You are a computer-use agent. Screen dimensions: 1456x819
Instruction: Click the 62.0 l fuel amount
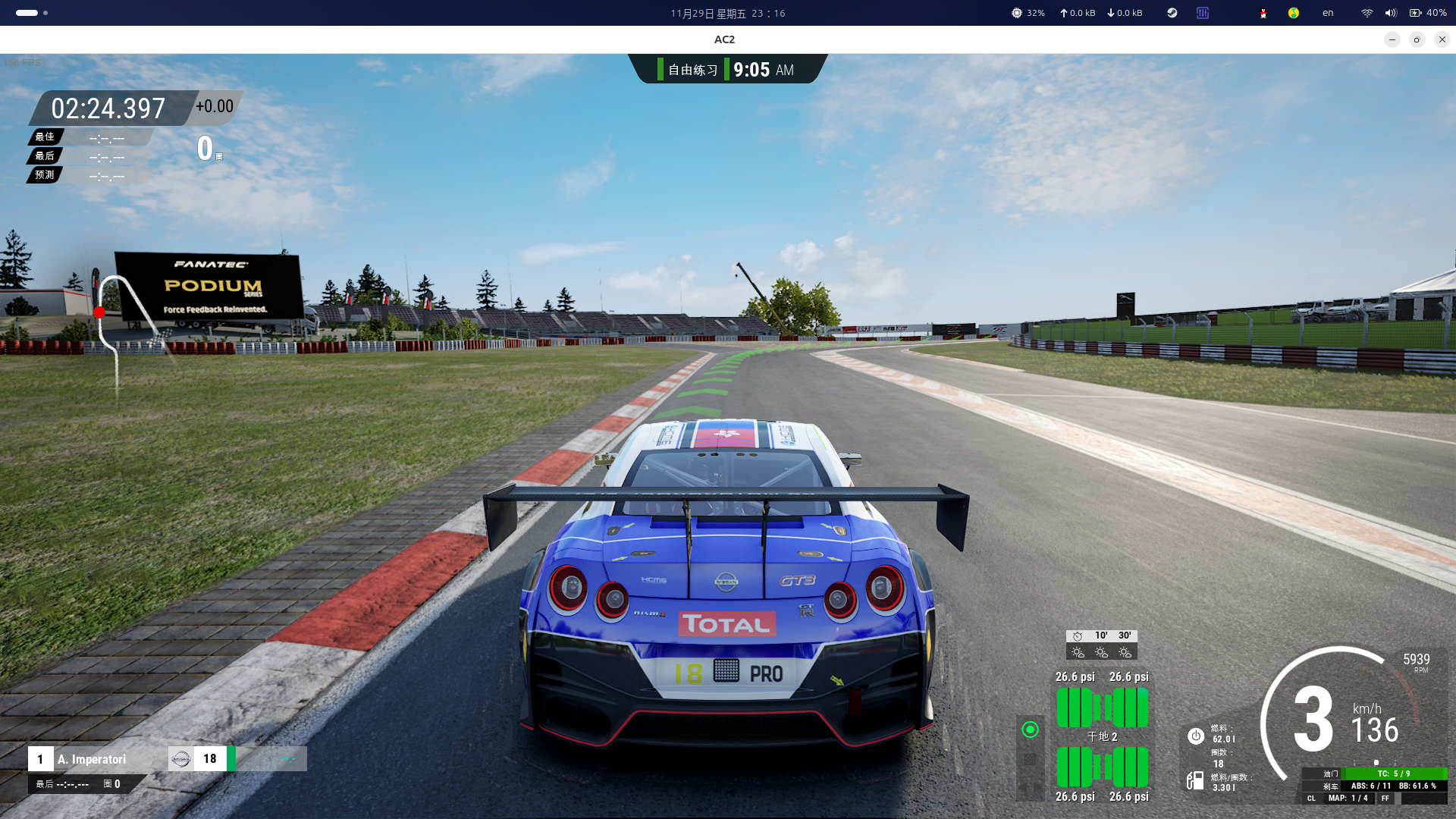(x=1224, y=739)
